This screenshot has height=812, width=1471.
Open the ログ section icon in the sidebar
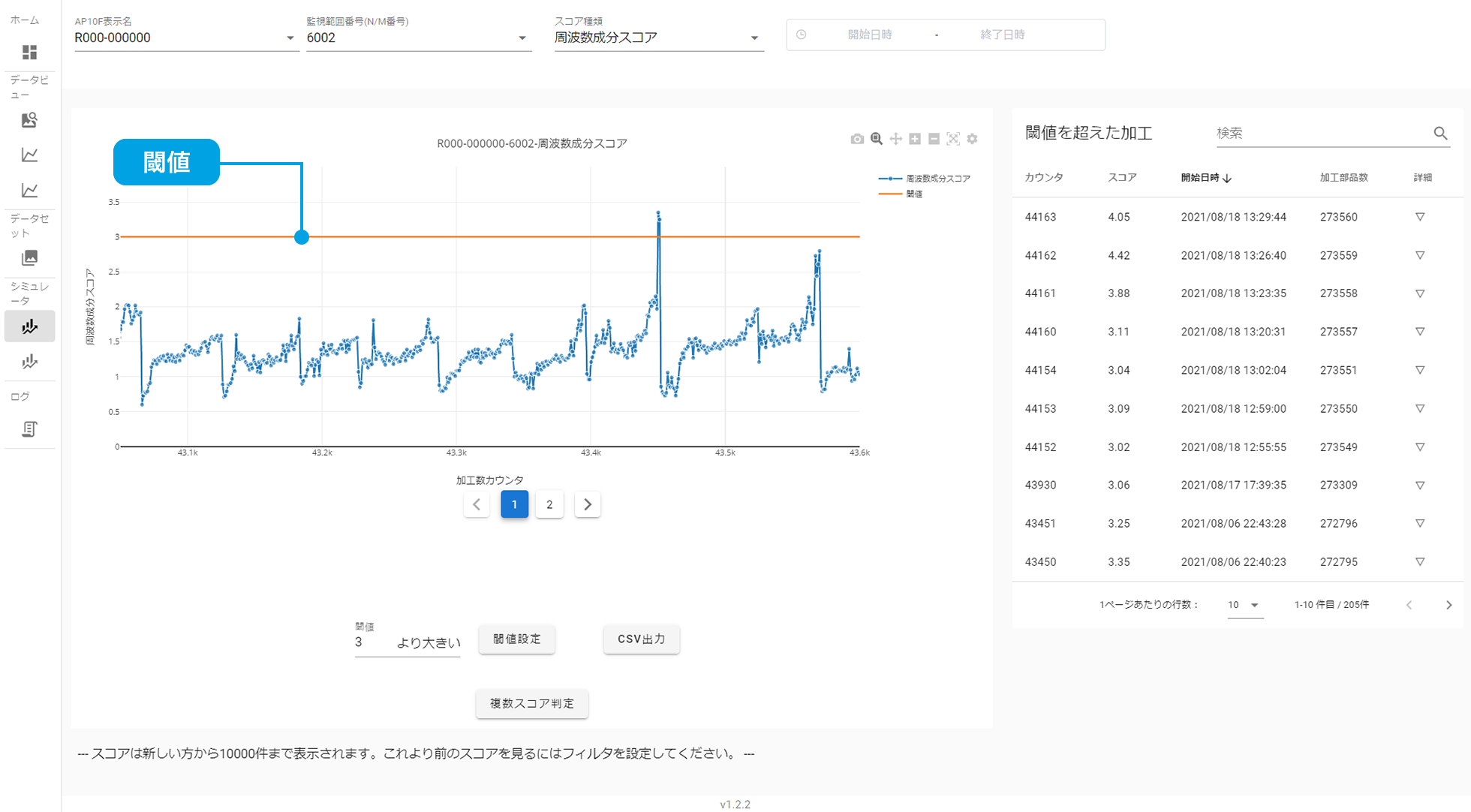pyautogui.click(x=29, y=429)
